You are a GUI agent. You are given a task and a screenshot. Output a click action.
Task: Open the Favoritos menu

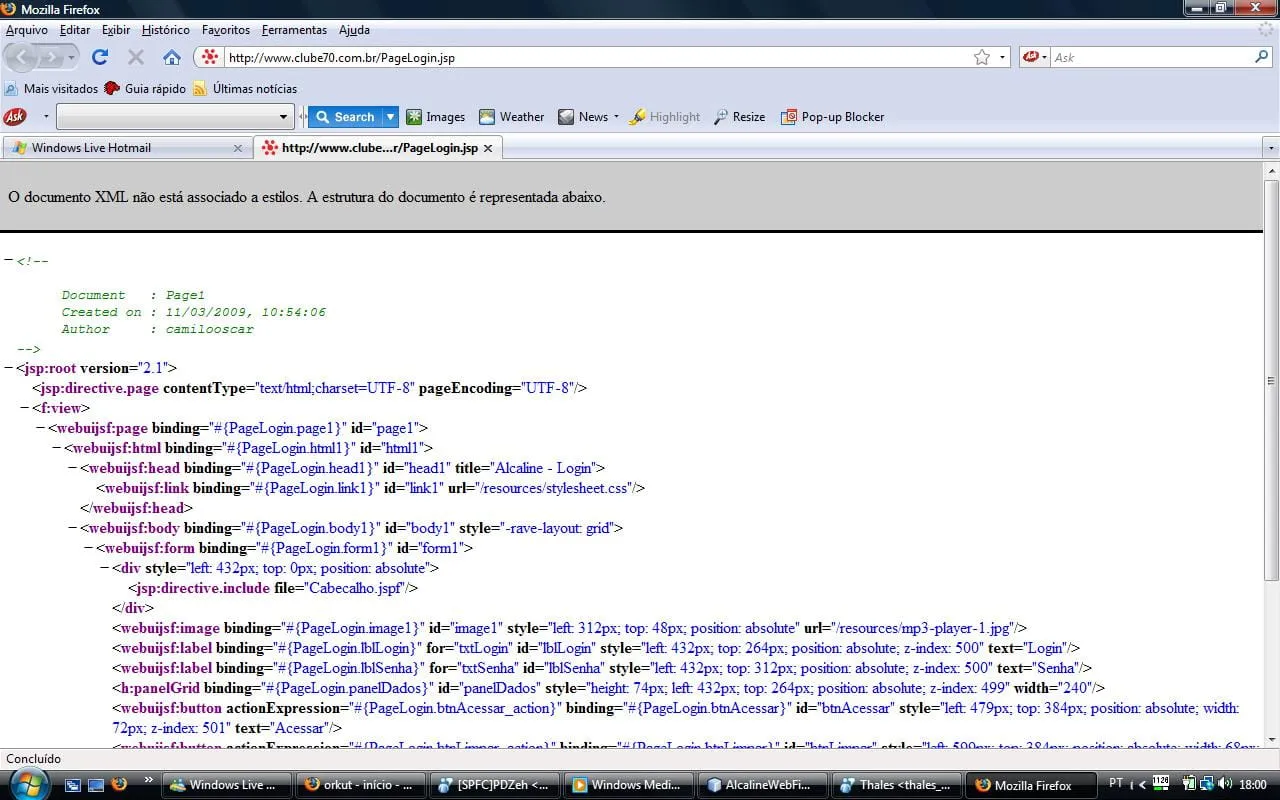[226, 30]
